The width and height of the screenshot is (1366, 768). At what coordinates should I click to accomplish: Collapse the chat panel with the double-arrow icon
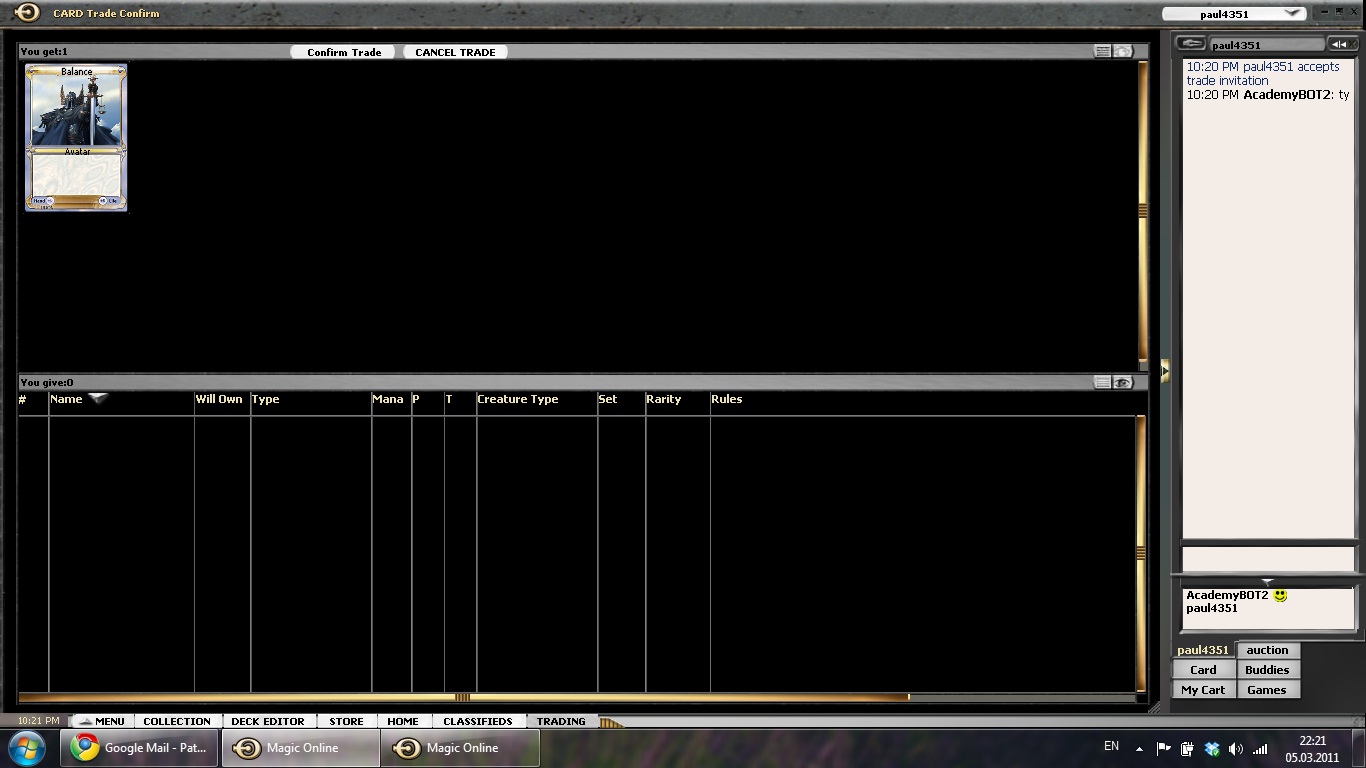coord(1340,44)
